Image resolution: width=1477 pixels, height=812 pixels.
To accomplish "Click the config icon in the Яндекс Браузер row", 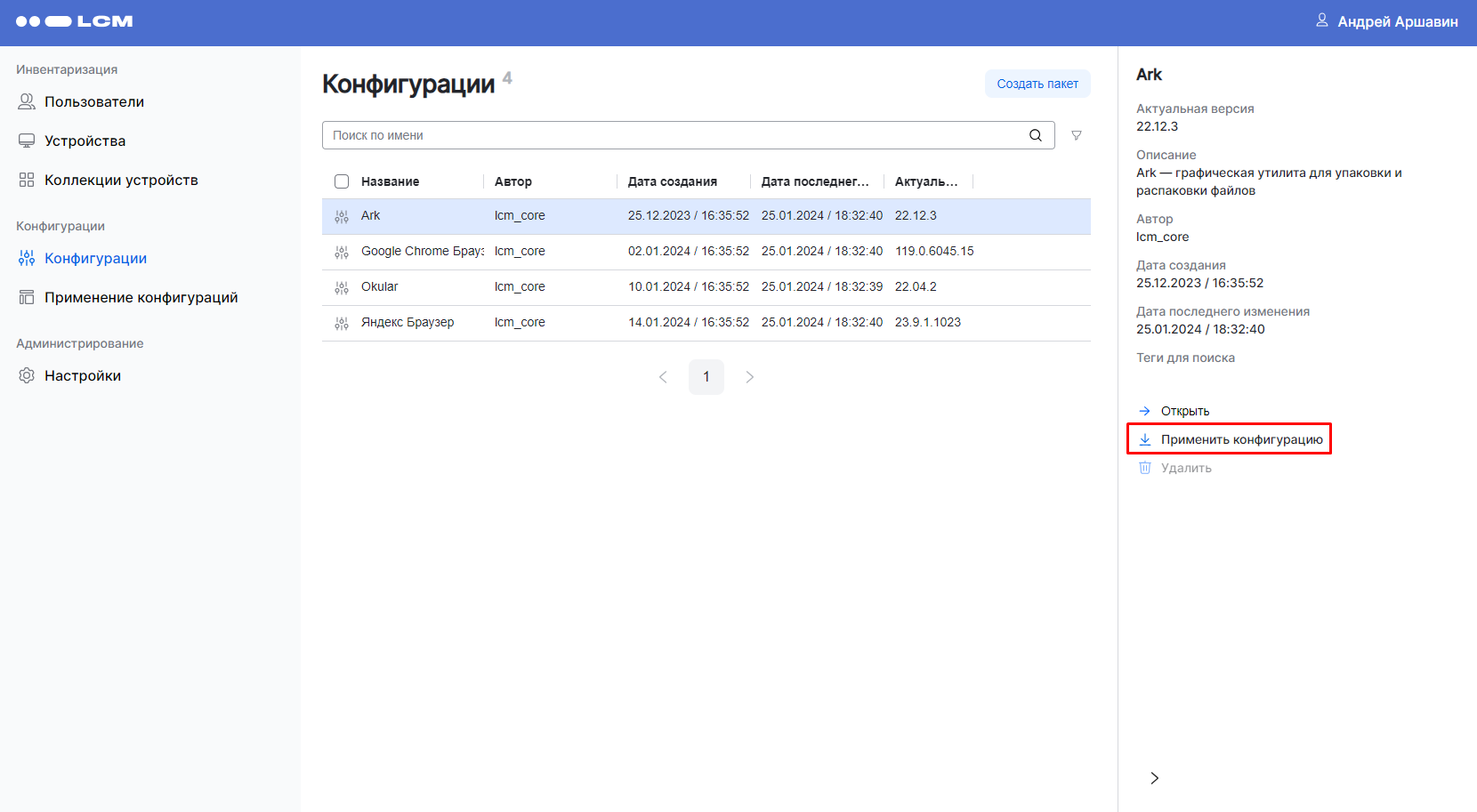I will pos(342,323).
